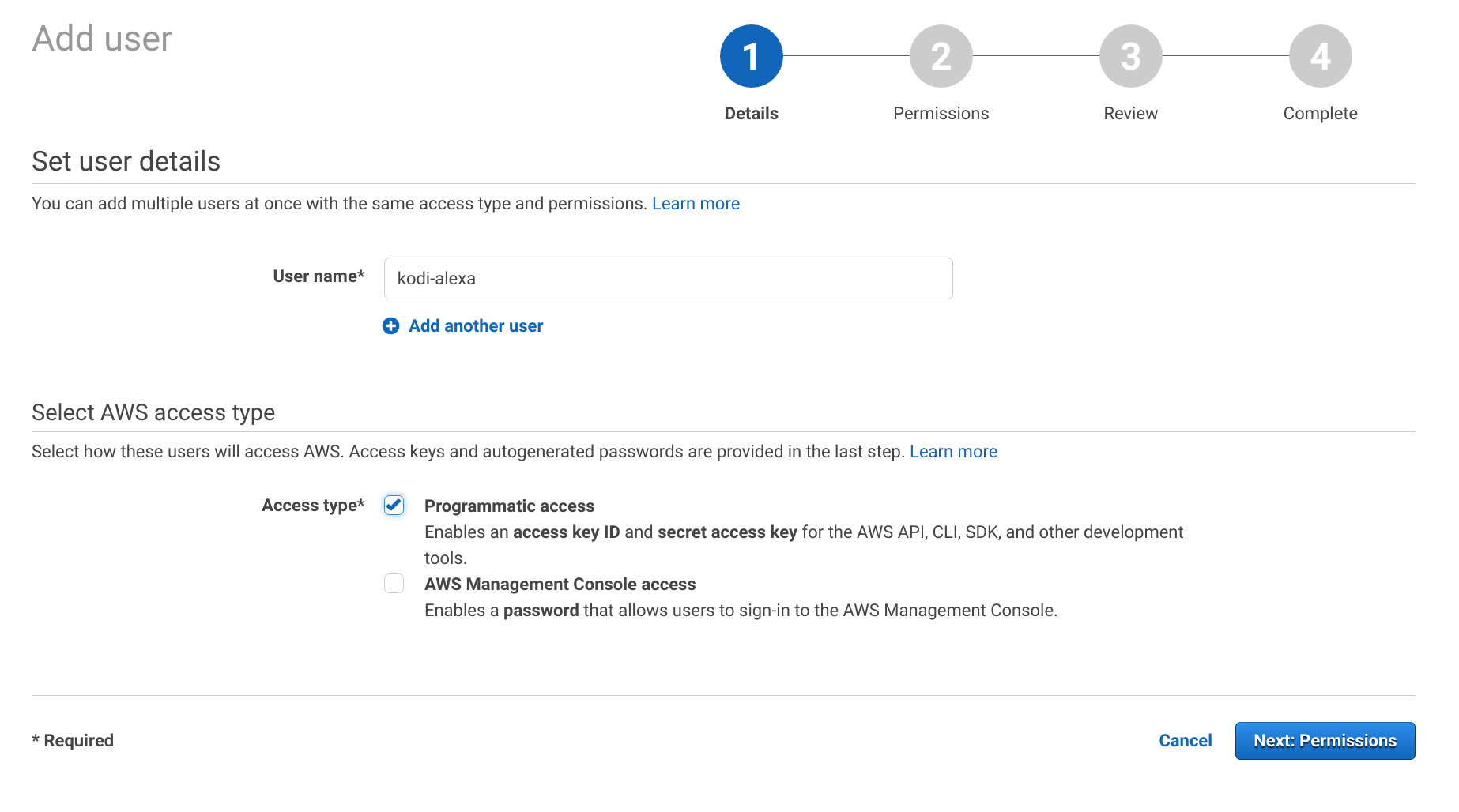Click the Add another user link
The image size is (1459, 812).
tap(476, 326)
